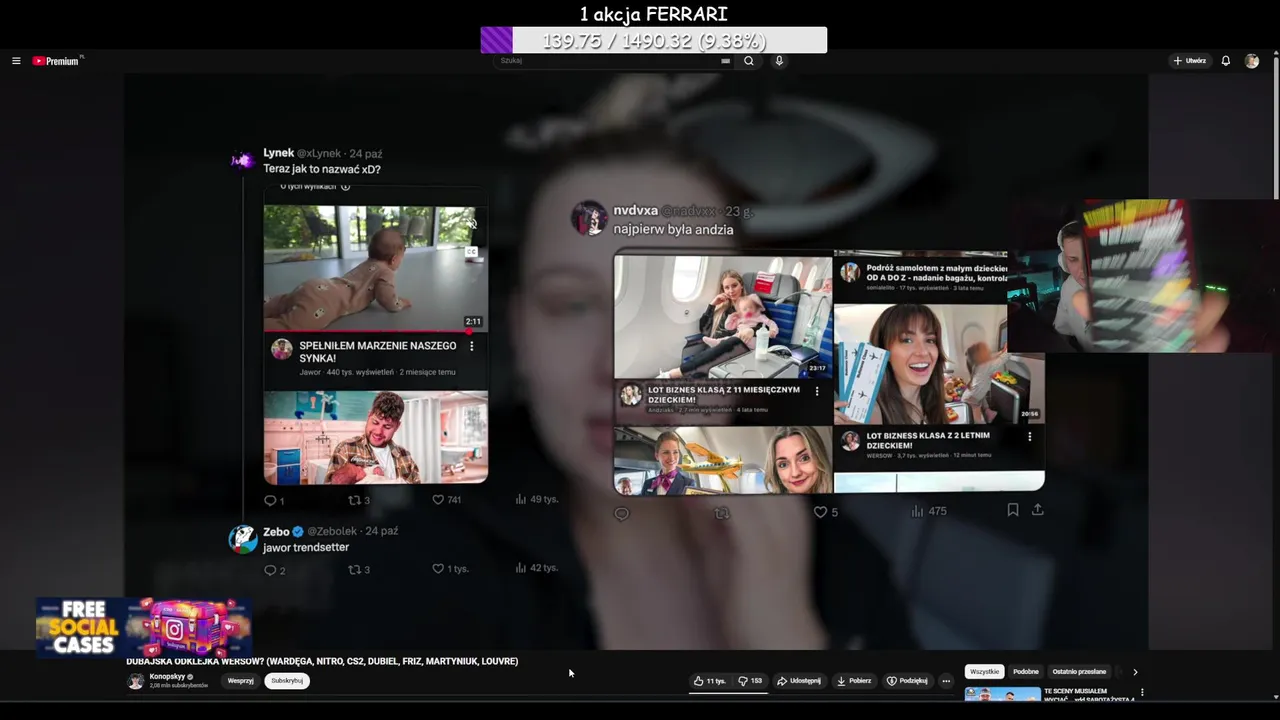Image resolution: width=1280 pixels, height=720 pixels.
Task: Open the recommended video thumbnail in sidebar
Action: [1002, 694]
